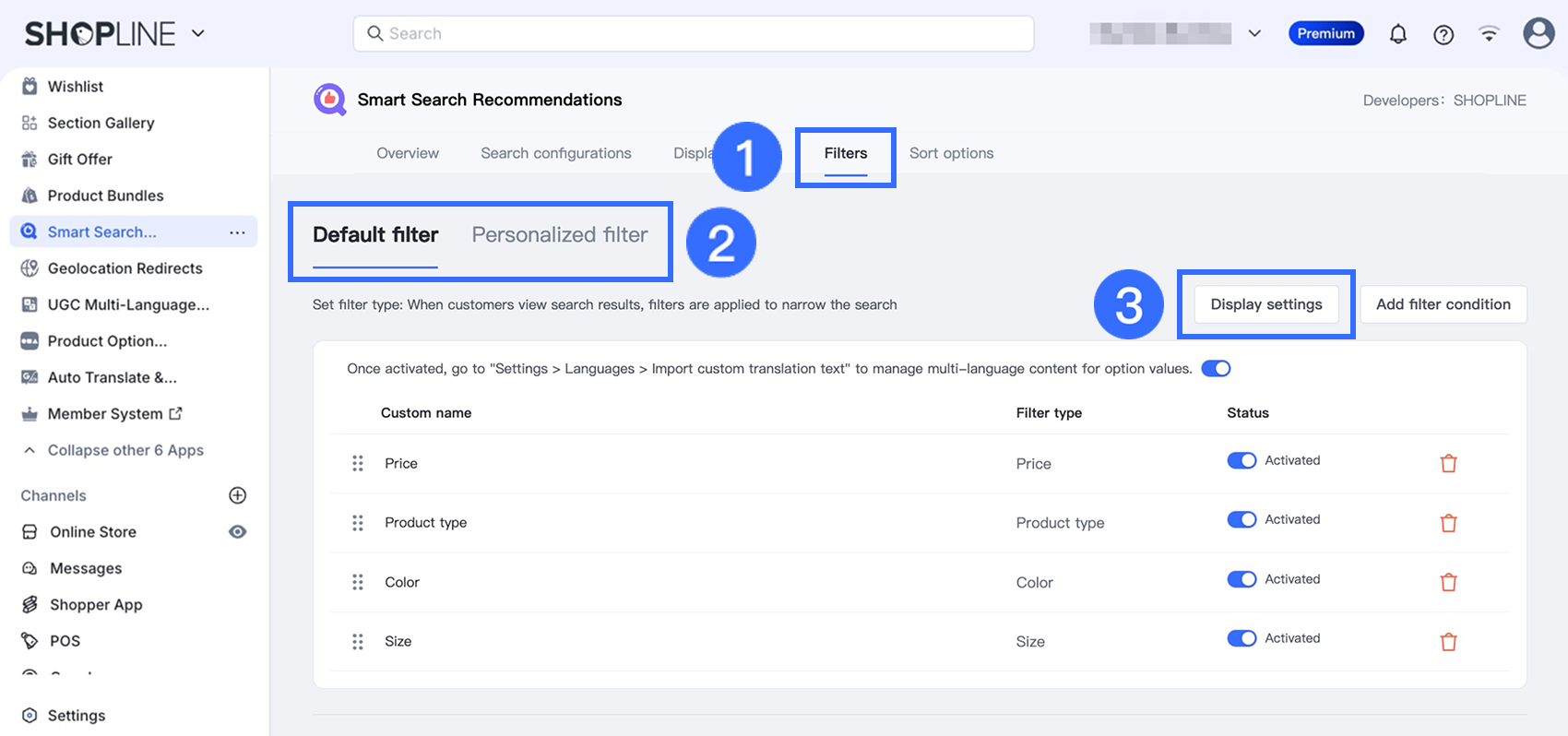Click the plus icon beside Channels

pyautogui.click(x=237, y=495)
